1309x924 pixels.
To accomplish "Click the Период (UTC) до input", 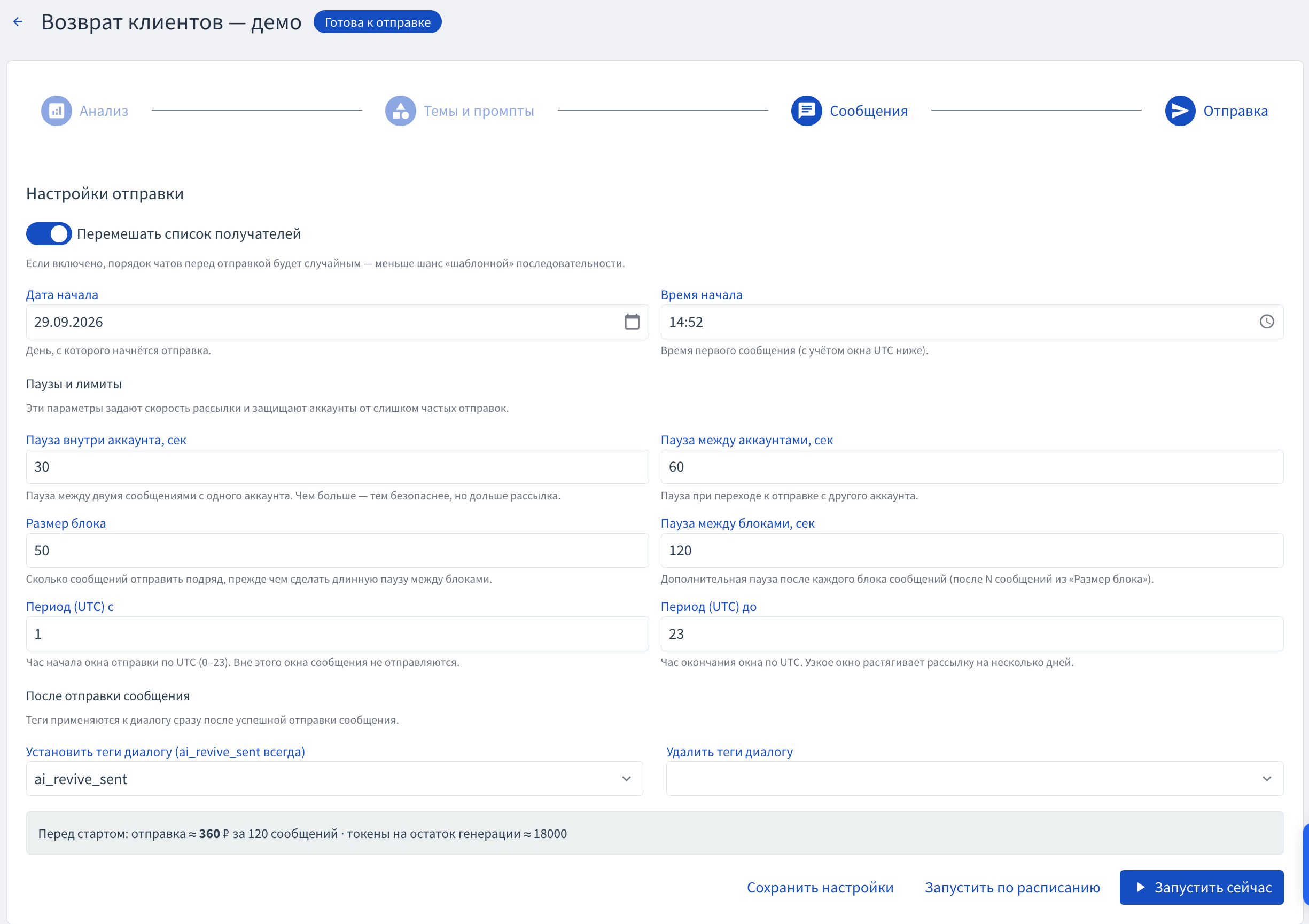I will click(971, 633).
